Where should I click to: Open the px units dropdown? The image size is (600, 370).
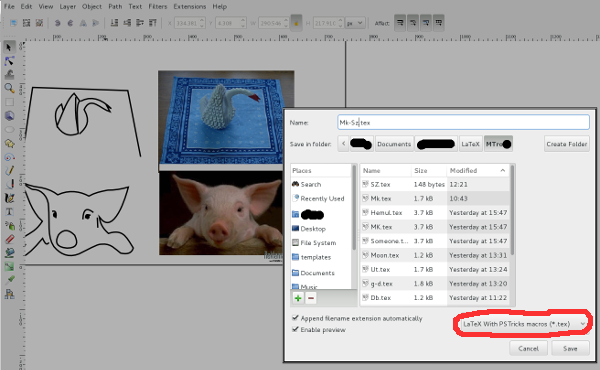point(355,23)
